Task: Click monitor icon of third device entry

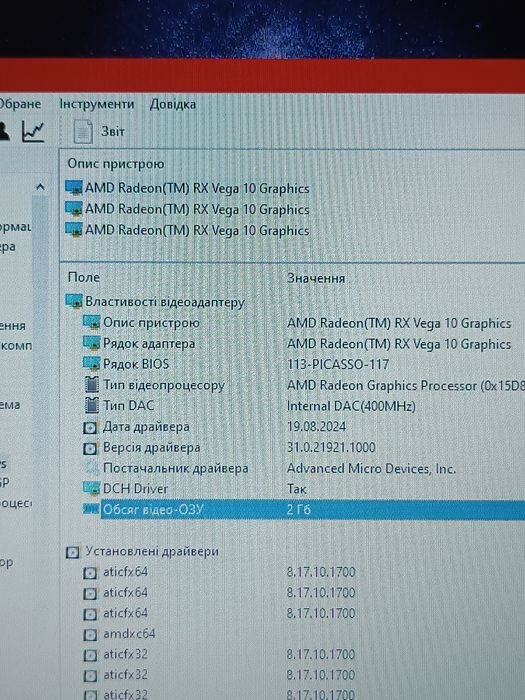Action: [74, 229]
